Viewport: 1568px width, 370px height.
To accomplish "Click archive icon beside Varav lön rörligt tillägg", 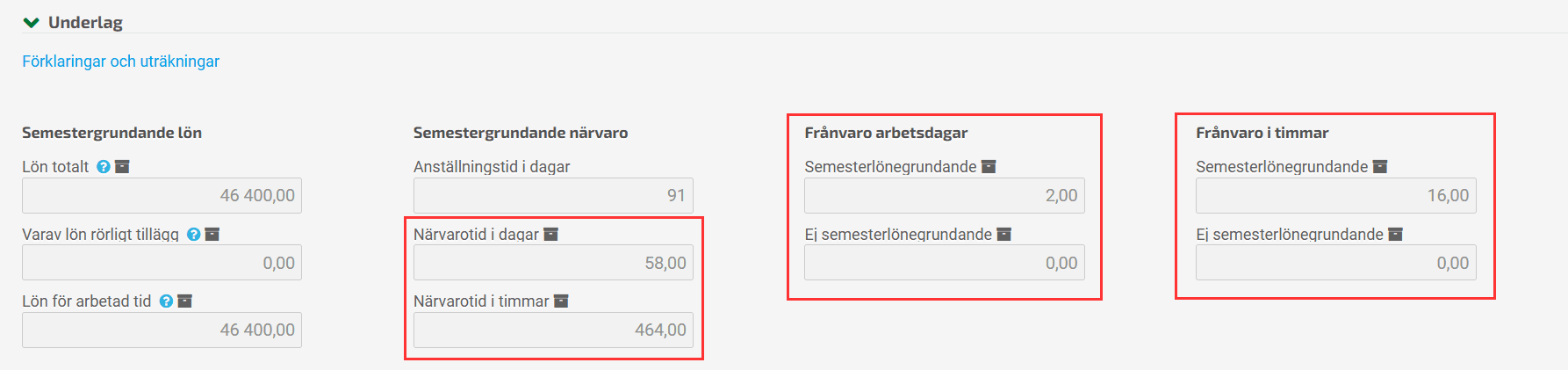I will 212,235.
